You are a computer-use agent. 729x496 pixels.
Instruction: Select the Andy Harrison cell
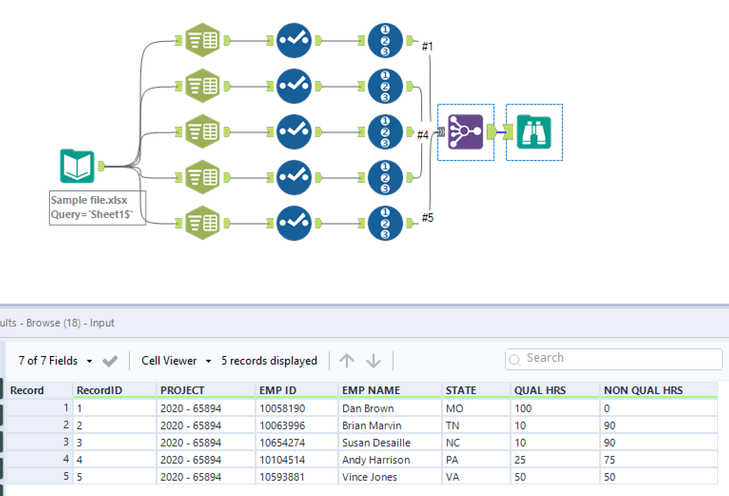tap(390, 460)
